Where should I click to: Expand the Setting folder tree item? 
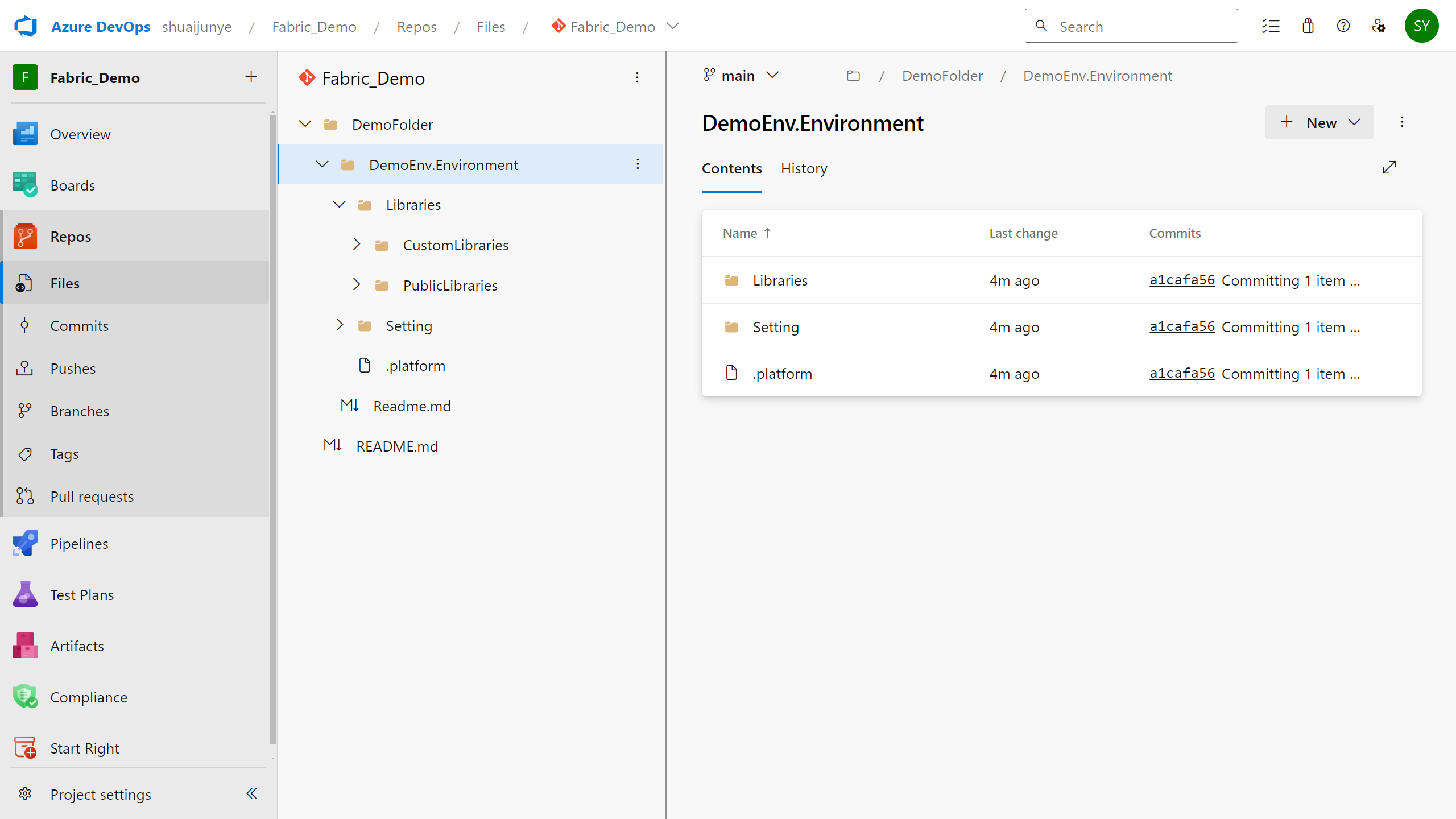340,325
